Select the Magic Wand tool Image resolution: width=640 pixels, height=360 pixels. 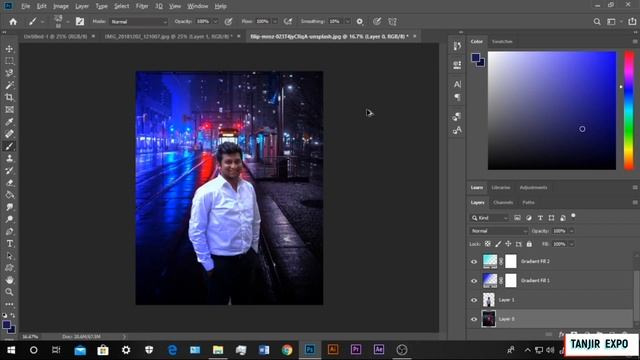point(9,85)
